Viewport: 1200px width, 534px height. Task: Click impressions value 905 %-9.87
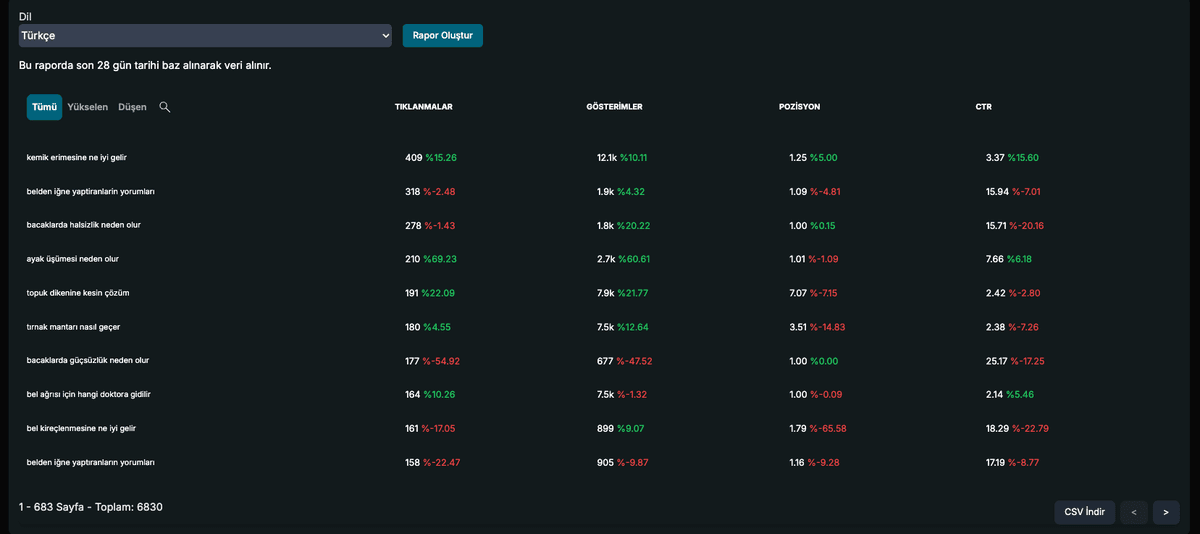[622, 462]
